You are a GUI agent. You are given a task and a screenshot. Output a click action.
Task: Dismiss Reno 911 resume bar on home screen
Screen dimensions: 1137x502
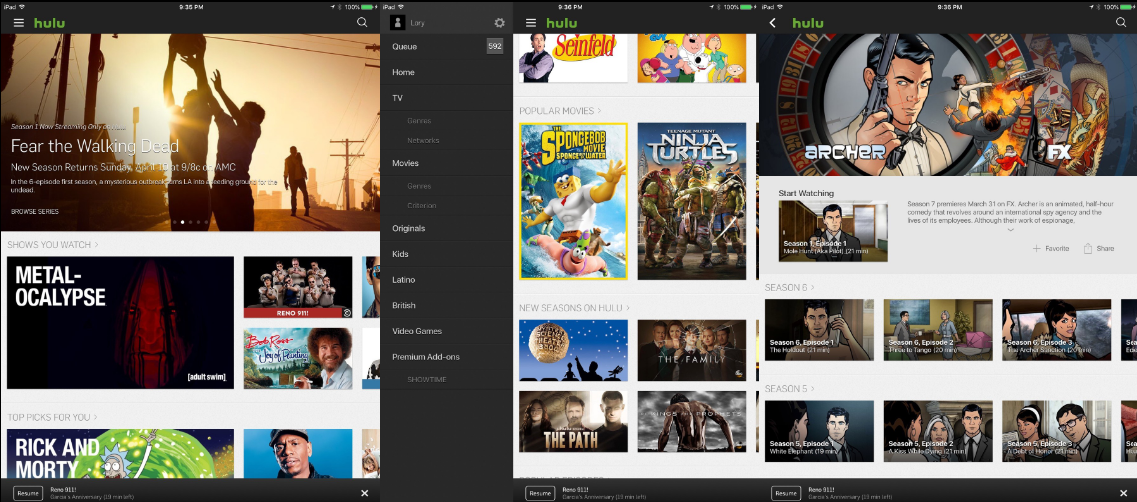pos(365,493)
